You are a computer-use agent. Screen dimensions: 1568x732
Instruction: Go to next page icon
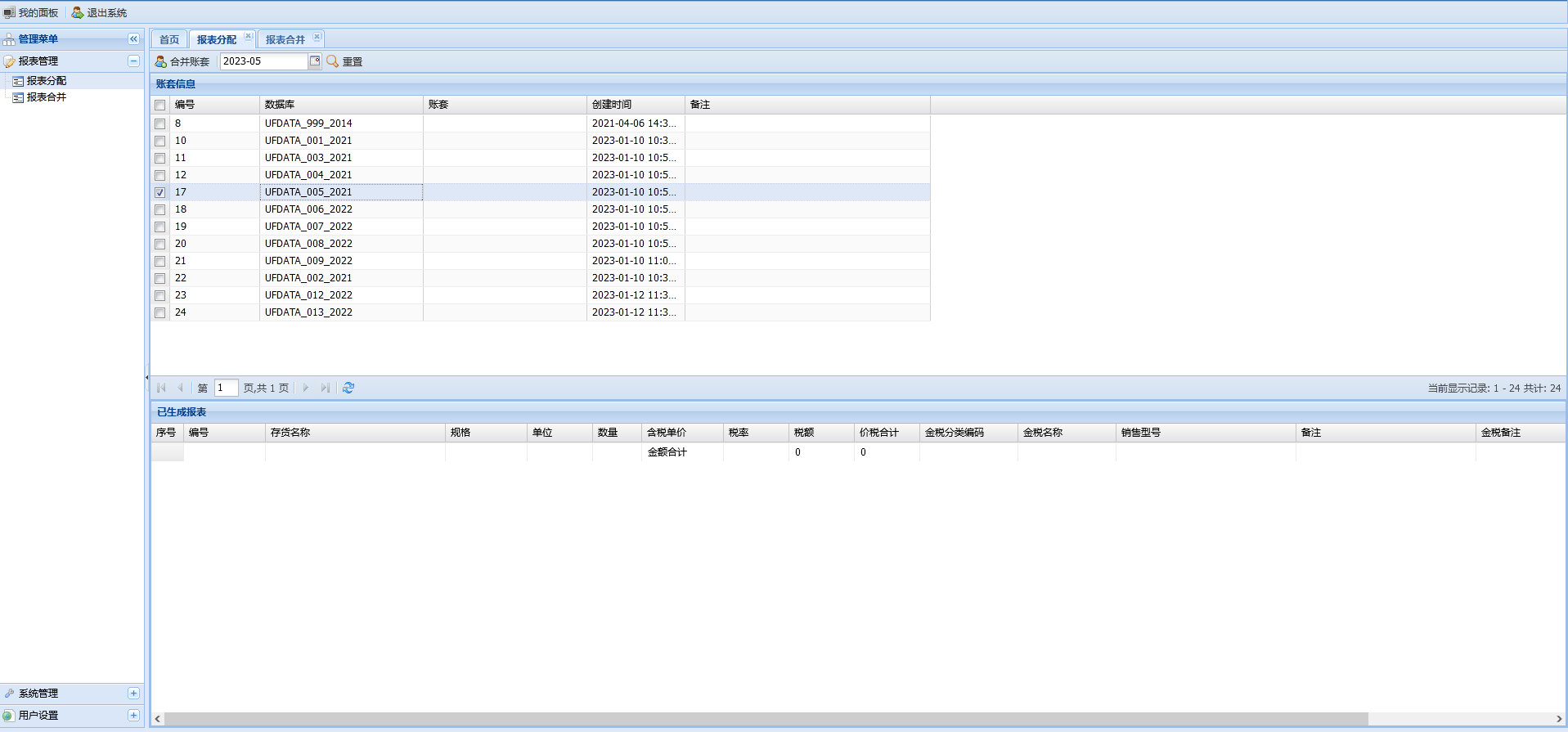(305, 388)
